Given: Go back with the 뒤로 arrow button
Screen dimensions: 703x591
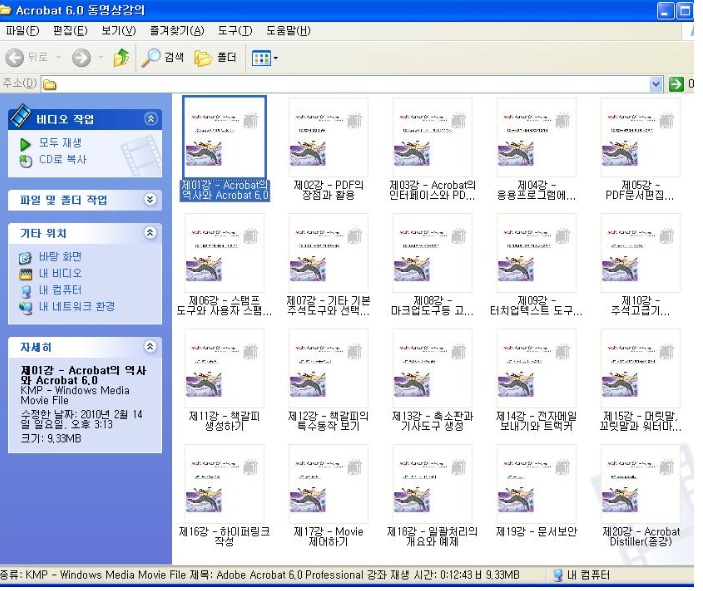Looking at the screenshot, I should click(x=26, y=57).
